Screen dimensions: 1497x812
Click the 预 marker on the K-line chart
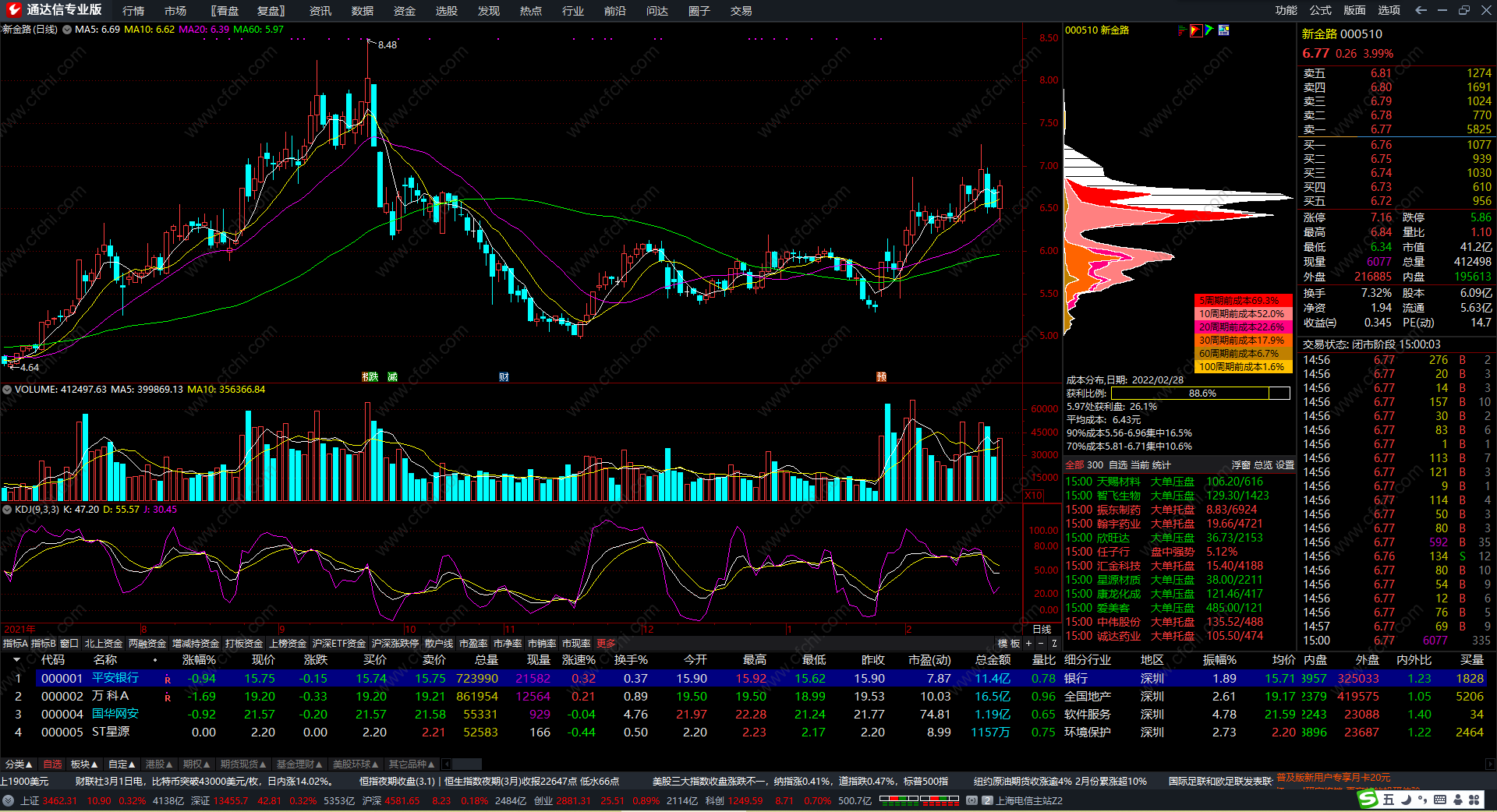[x=881, y=377]
